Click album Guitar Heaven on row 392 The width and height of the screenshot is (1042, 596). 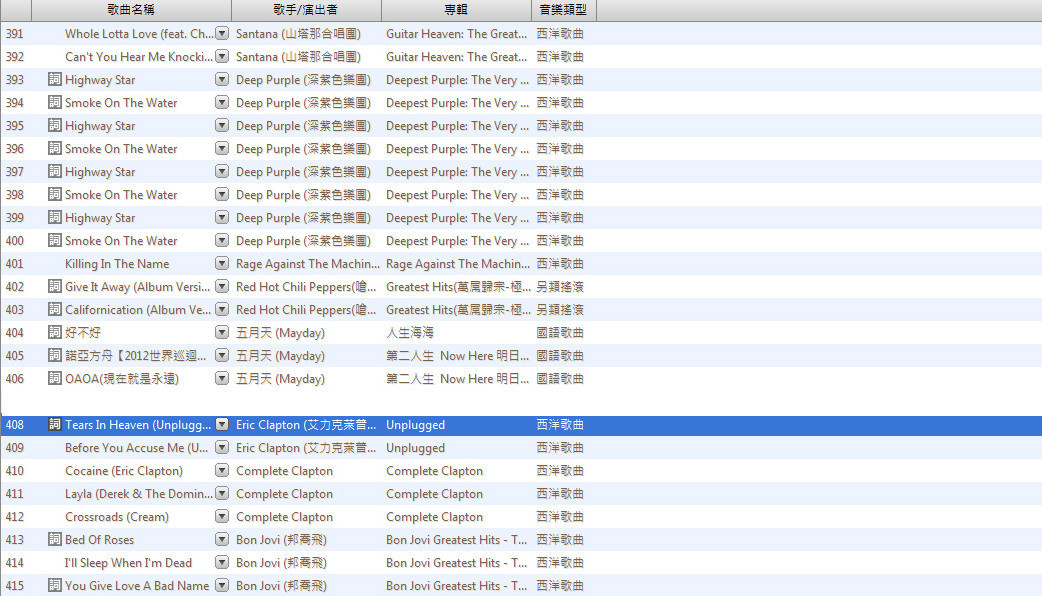457,57
